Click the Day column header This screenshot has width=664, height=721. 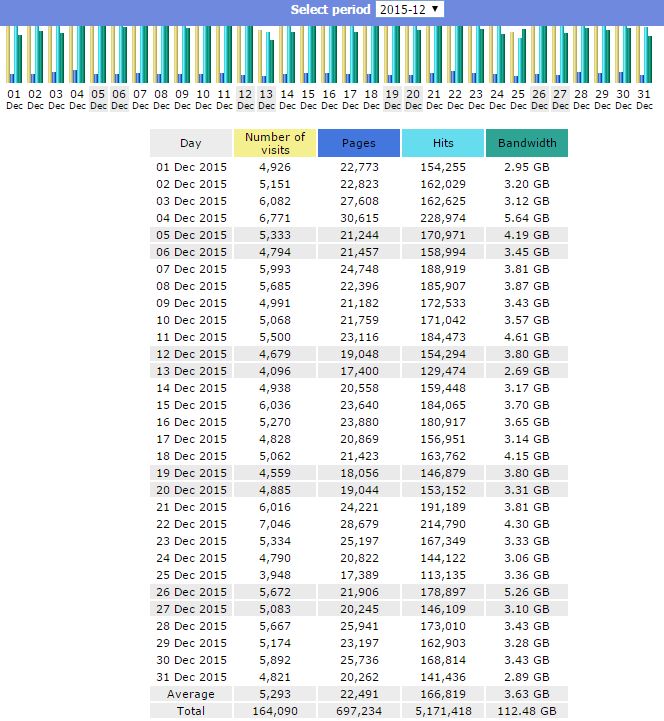pos(191,143)
